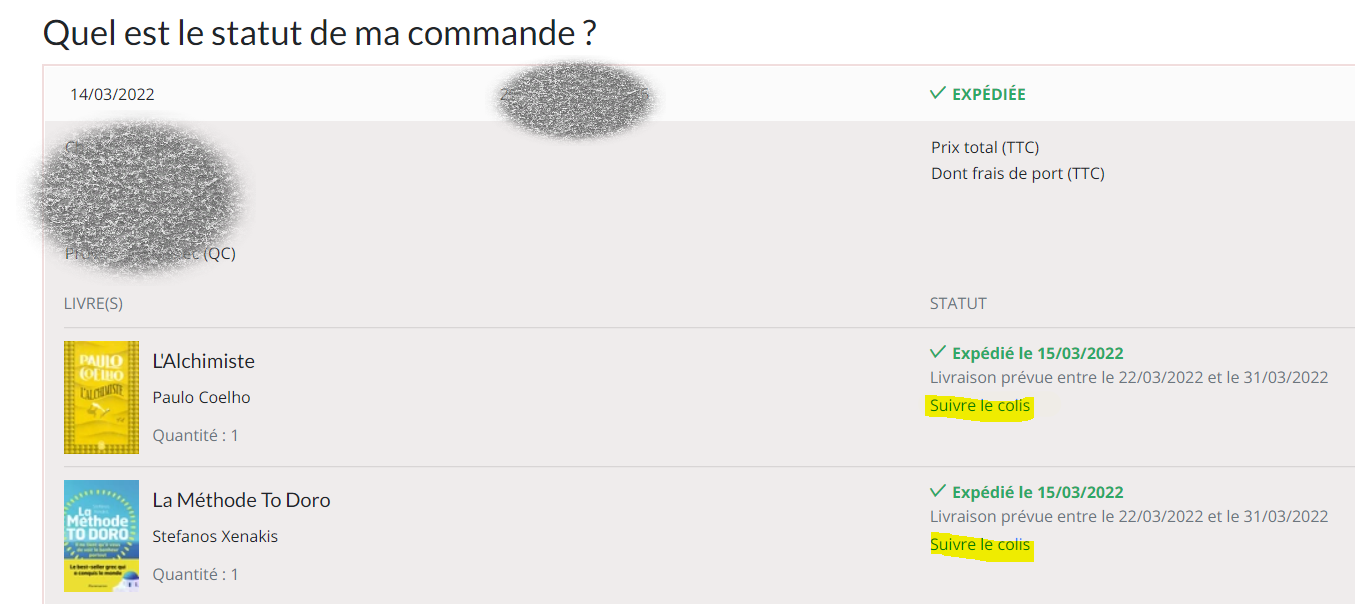Select author name Stefanos Xenakis
The image size is (1355, 604).
point(215,536)
